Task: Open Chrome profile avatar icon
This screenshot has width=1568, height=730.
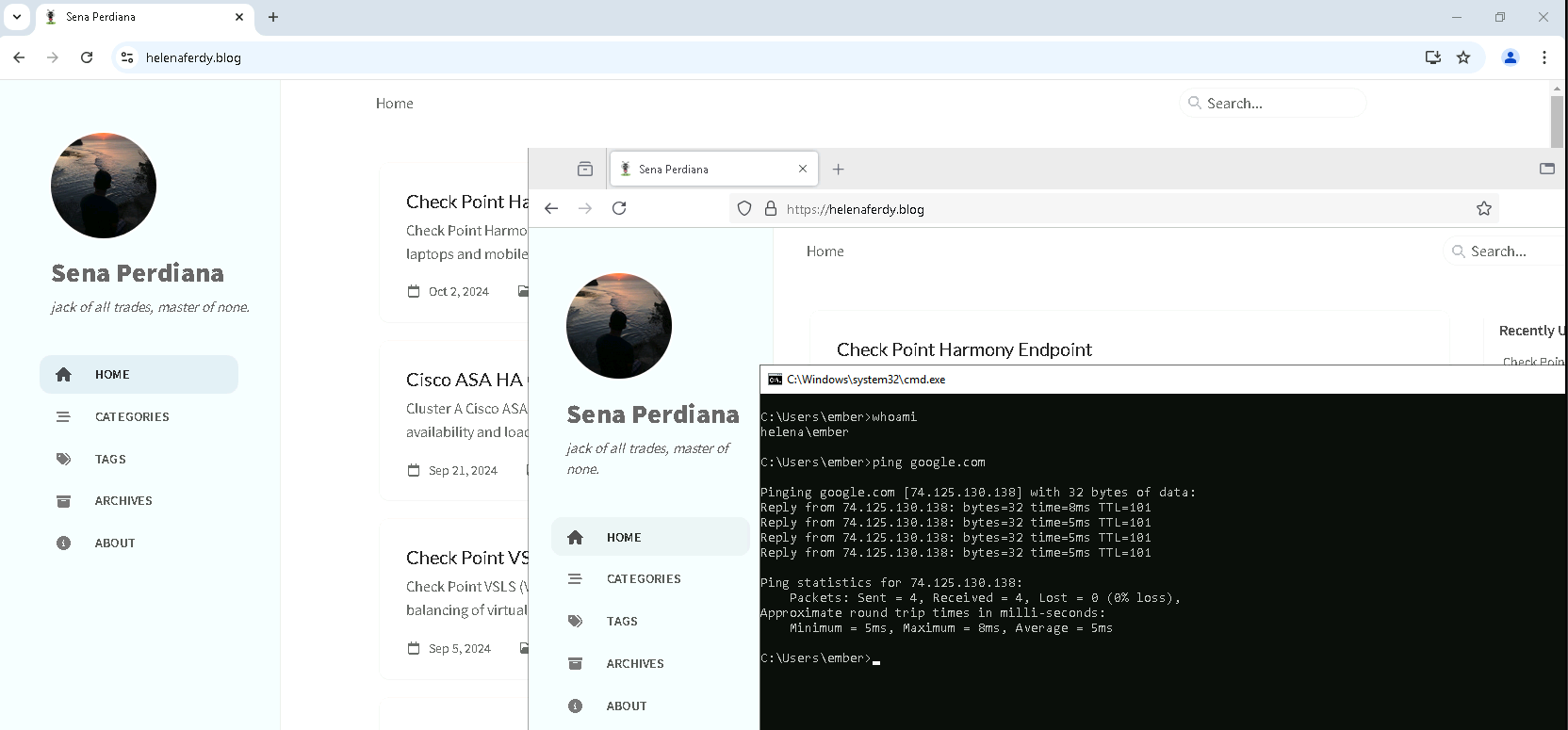Action: pyautogui.click(x=1510, y=57)
